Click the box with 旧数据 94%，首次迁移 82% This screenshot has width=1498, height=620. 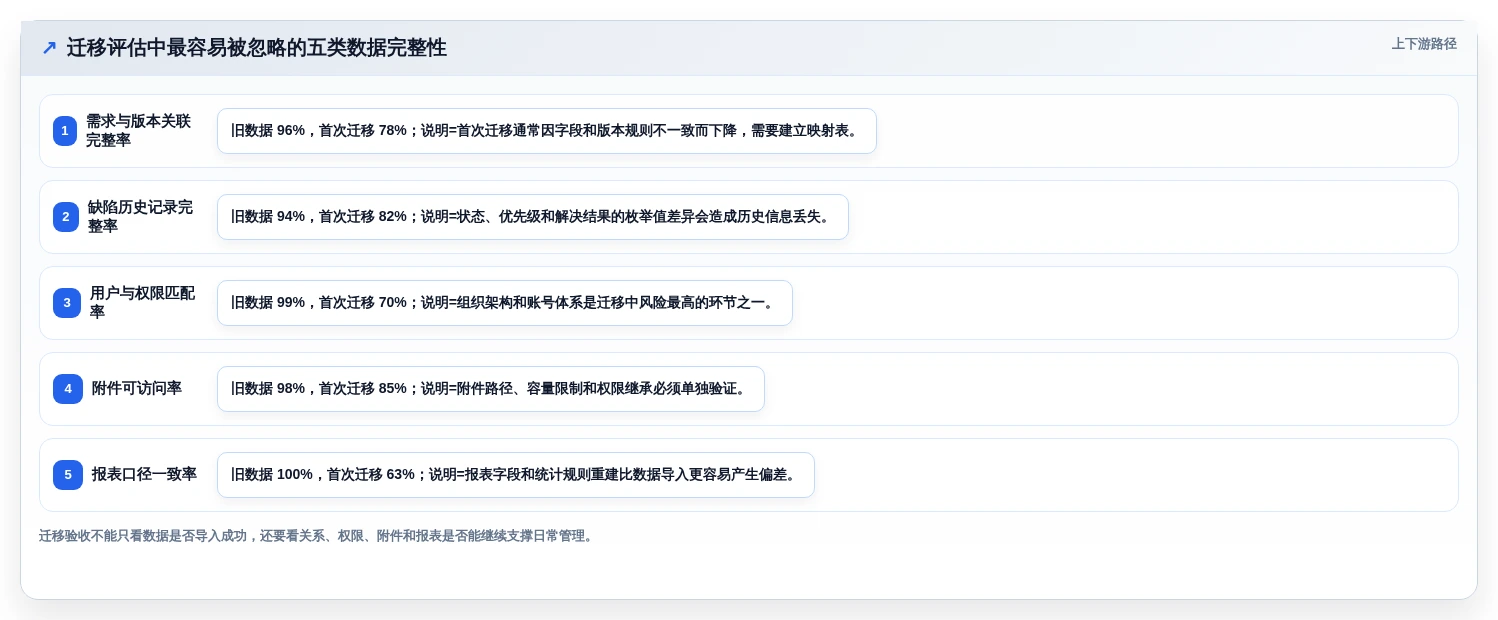pyautogui.click(x=533, y=217)
